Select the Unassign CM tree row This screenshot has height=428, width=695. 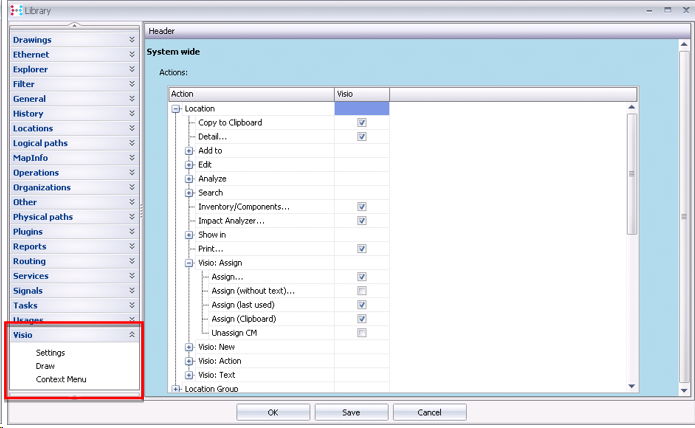click(234, 333)
